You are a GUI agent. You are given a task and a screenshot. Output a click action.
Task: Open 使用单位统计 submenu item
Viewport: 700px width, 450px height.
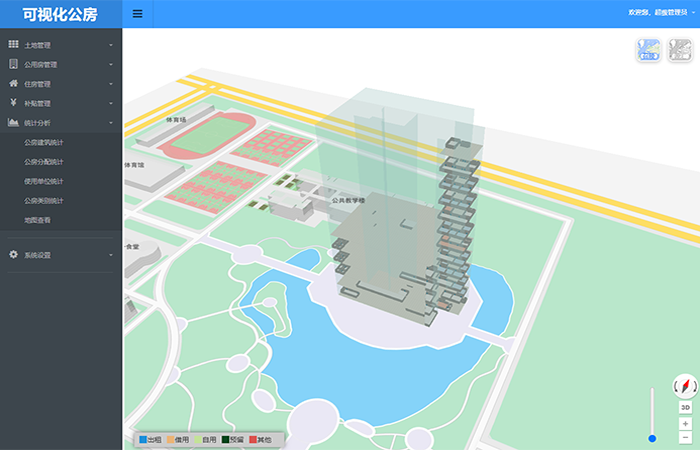tap(44, 181)
